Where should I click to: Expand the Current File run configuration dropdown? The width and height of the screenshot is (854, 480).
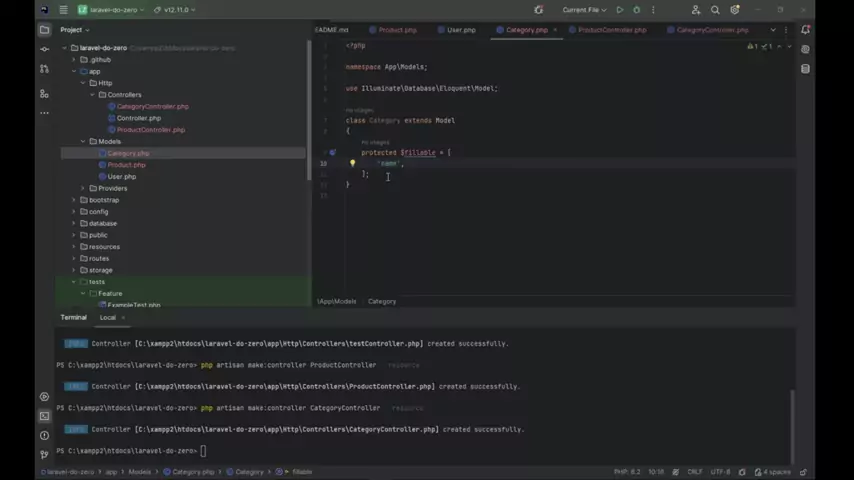(x=585, y=10)
